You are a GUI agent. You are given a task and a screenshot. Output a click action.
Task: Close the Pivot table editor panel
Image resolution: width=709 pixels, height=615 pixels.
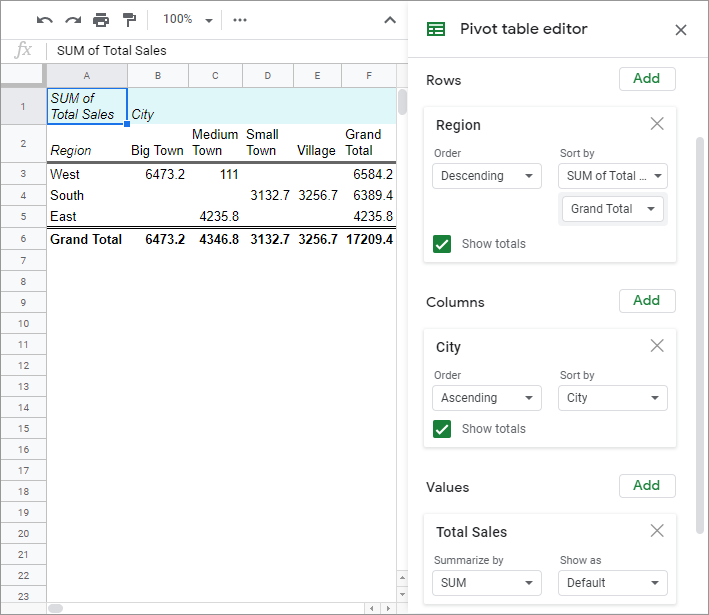(x=681, y=30)
